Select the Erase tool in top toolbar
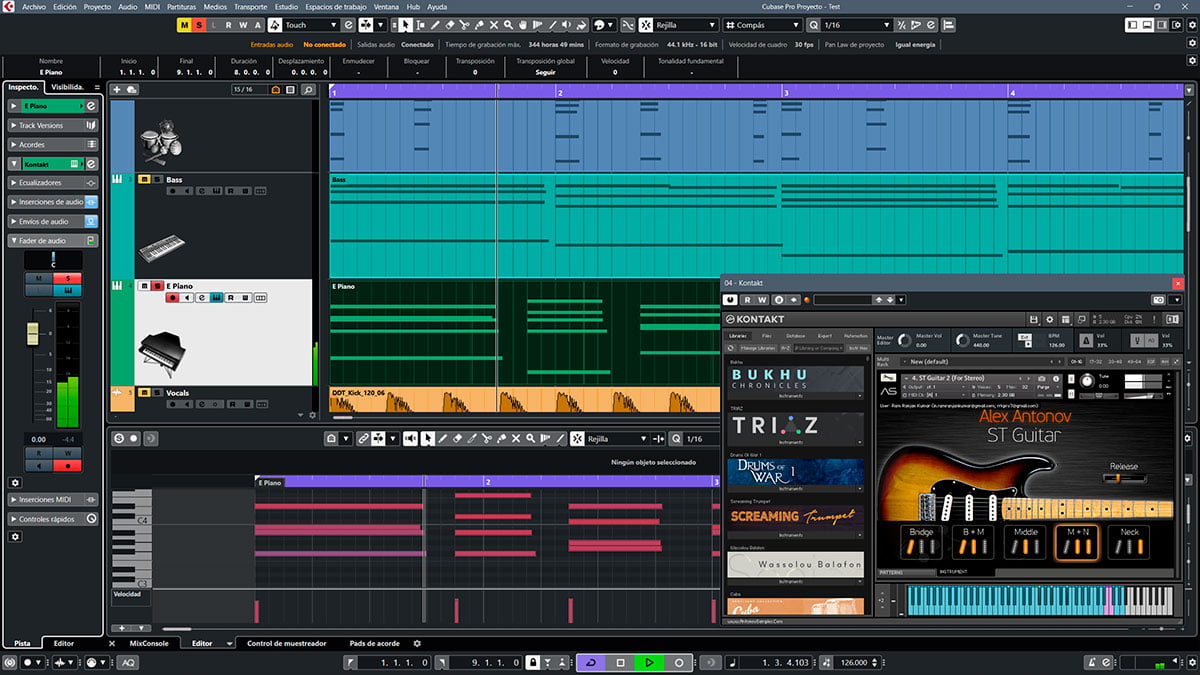Viewport: 1200px width, 675px height. [450, 25]
